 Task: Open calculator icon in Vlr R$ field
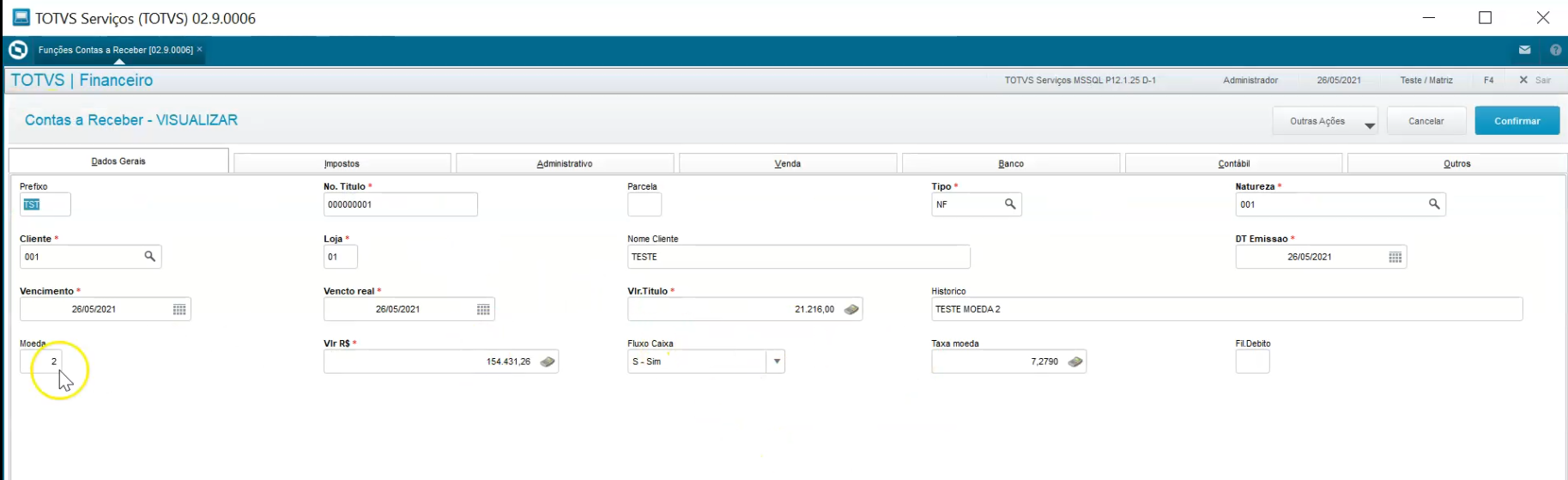[x=548, y=362]
